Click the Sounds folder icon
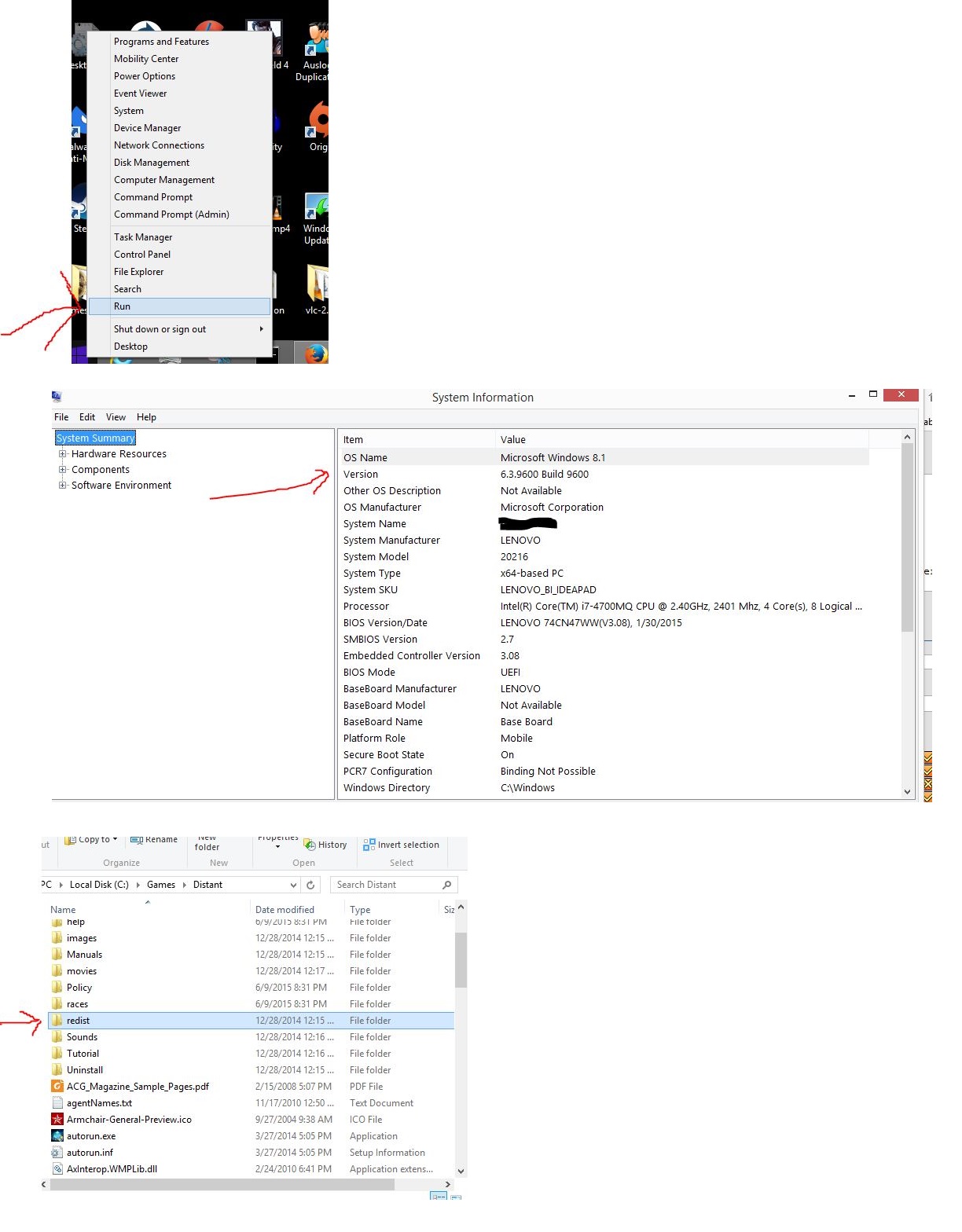This screenshot has height=1232, width=962. click(x=57, y=1036)
